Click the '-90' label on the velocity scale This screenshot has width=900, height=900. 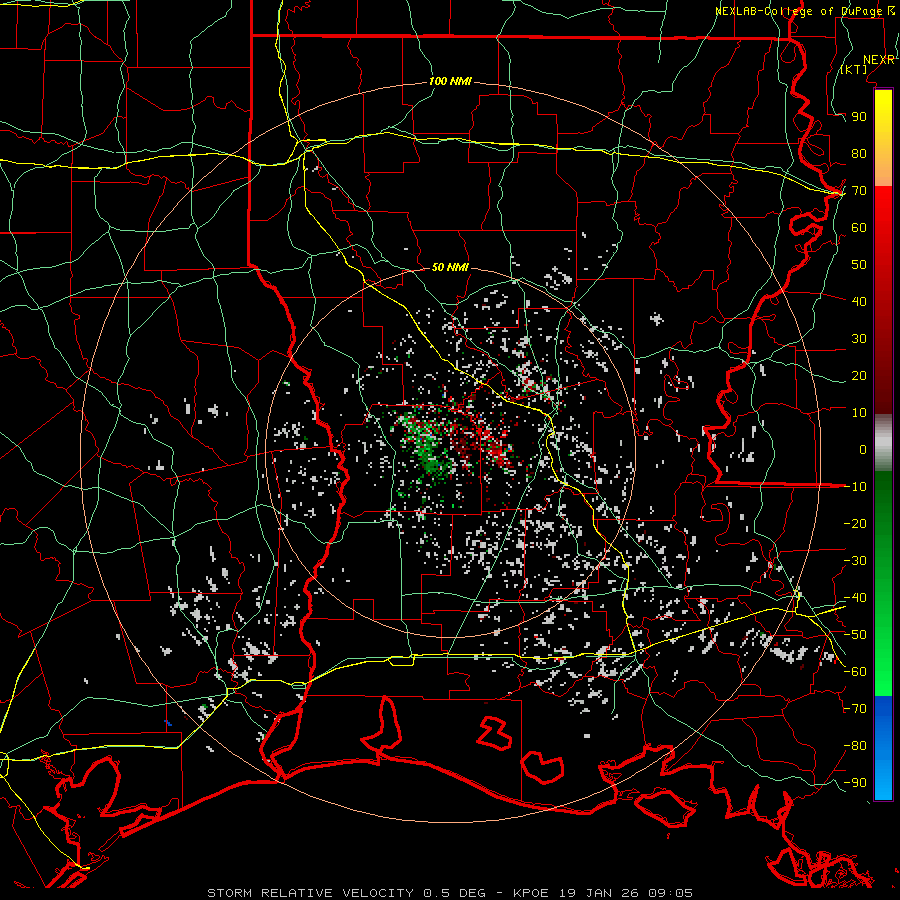point(855,783)
